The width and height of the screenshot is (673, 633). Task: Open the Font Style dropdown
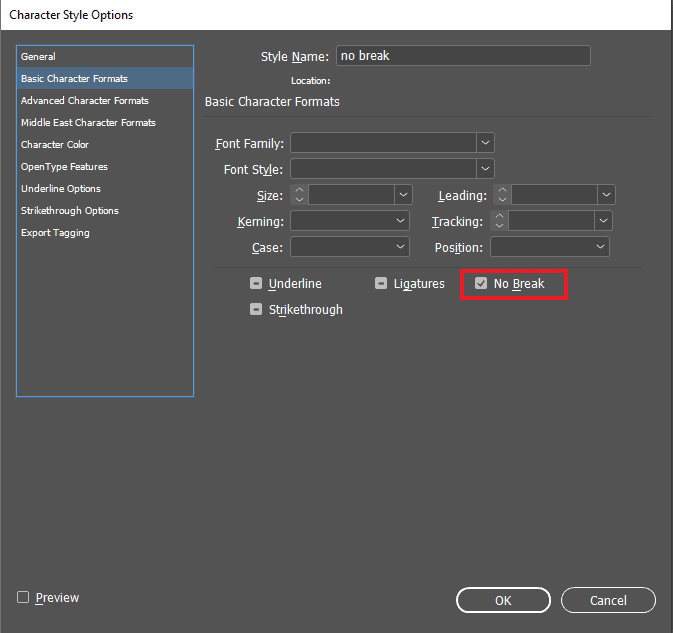[485, 169]
